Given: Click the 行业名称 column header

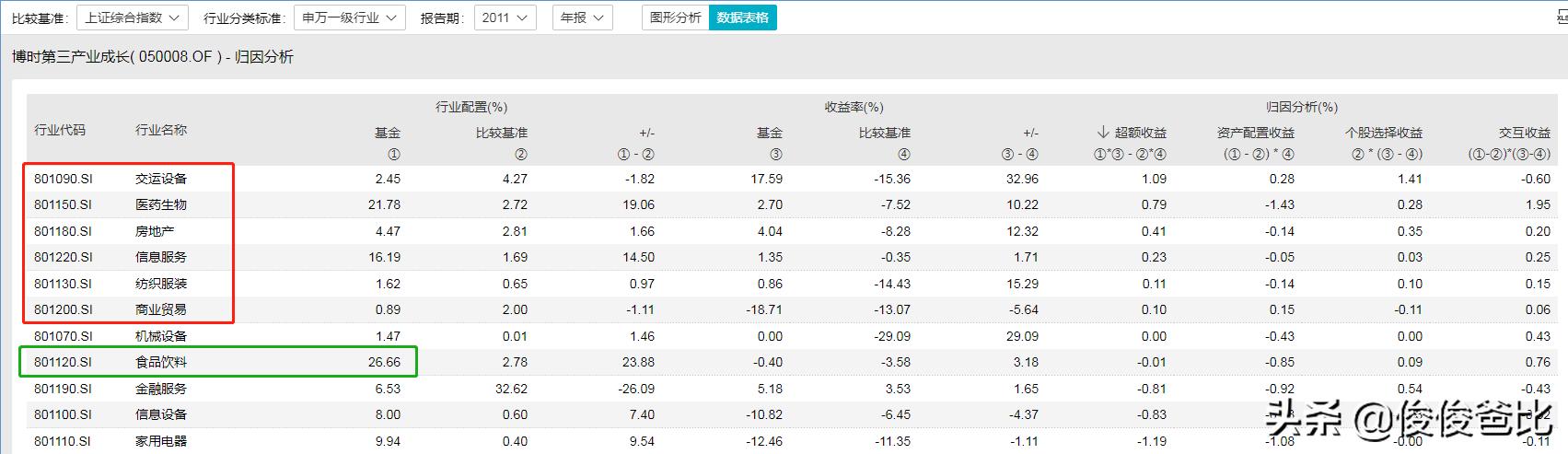Looking at the screenshot, I should click(161, 130).
